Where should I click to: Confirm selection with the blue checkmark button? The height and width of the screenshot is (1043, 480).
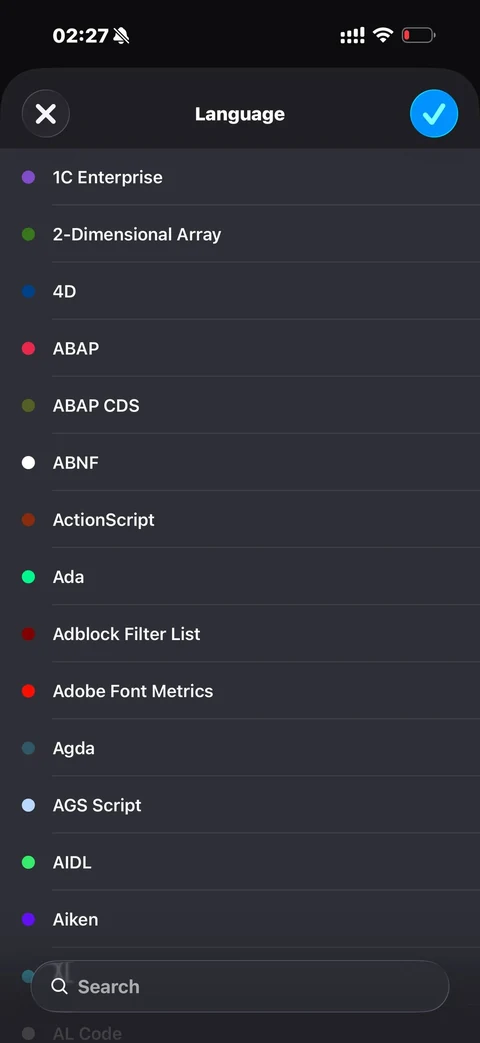pyautogui.click(x=433, y=114)
